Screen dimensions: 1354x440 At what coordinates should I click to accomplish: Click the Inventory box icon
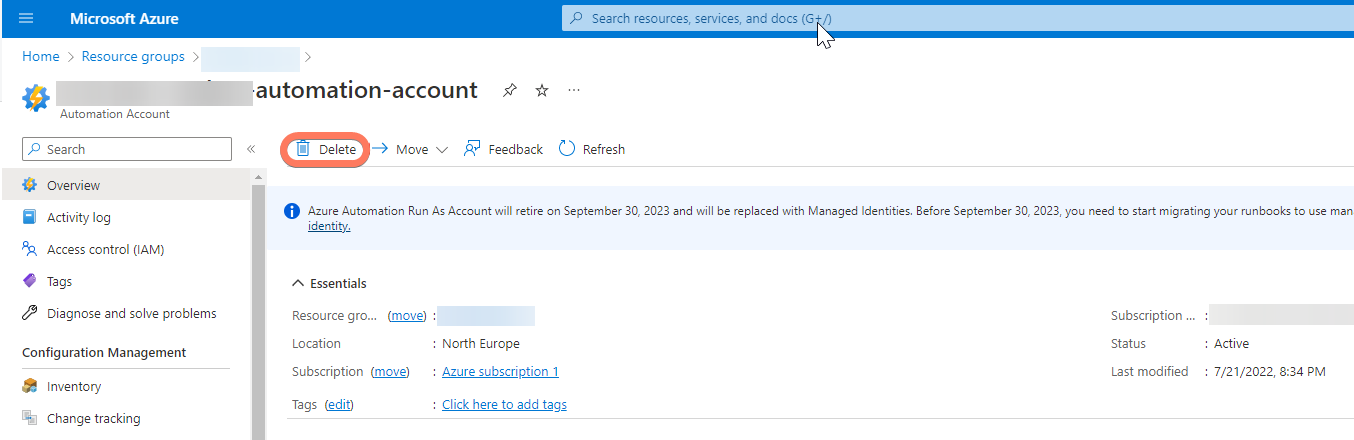(29, 386)
